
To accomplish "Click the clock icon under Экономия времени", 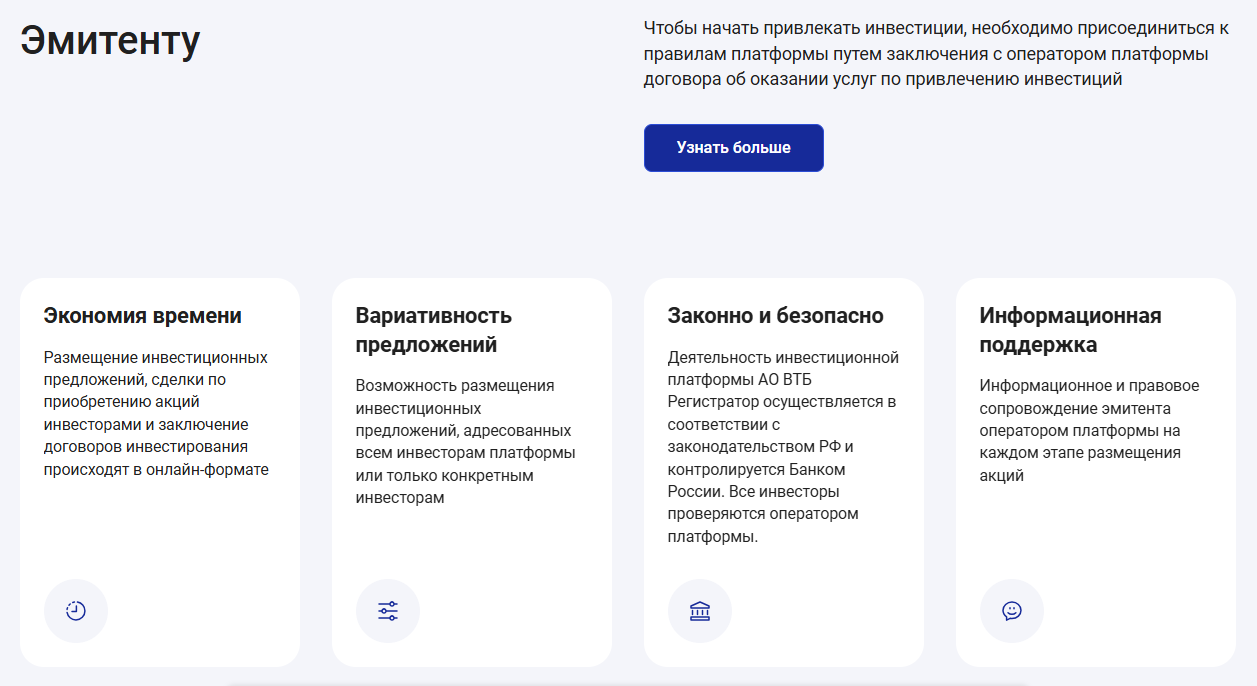I will click(x=76, y=611).
